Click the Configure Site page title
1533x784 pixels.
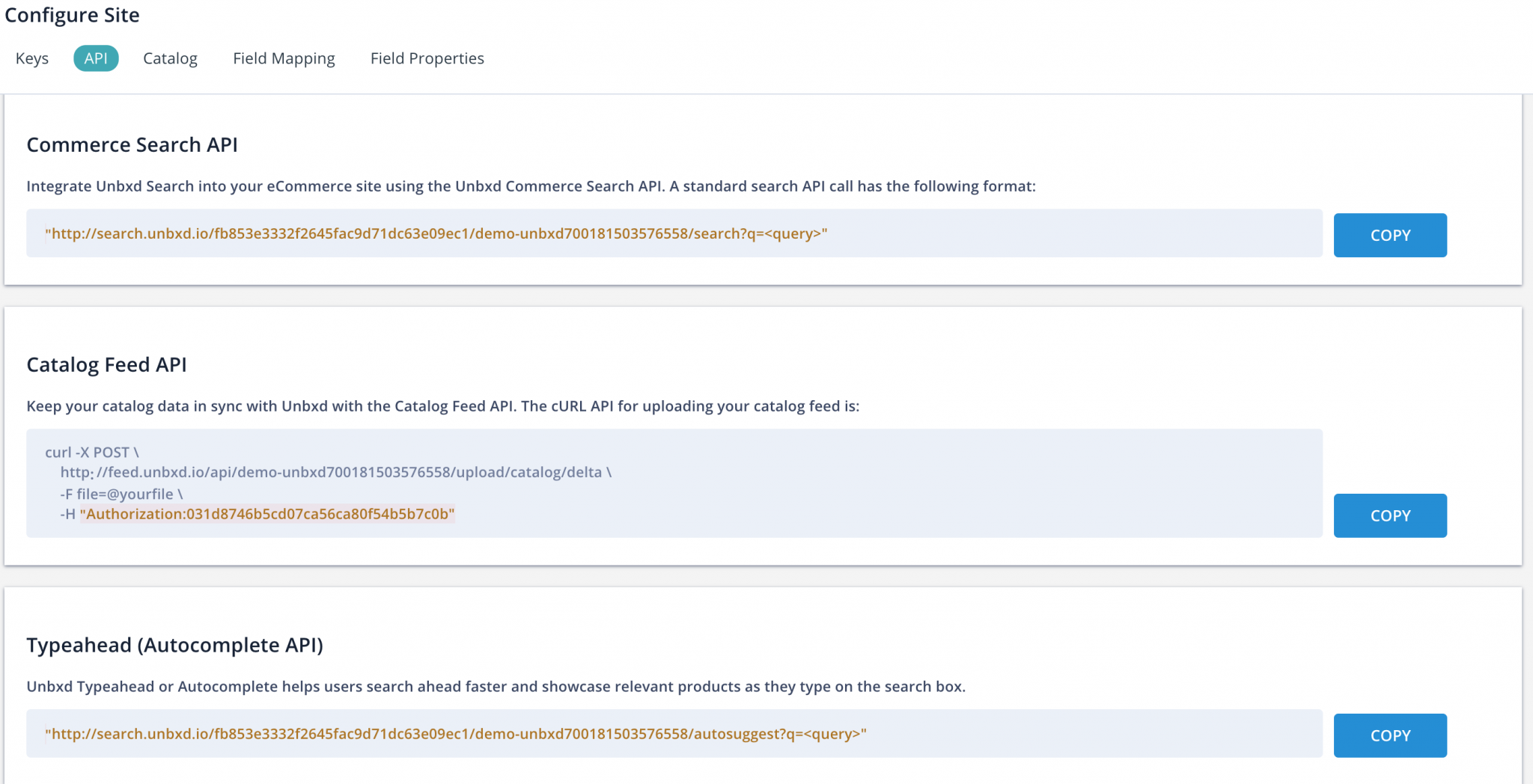(72, 15)
